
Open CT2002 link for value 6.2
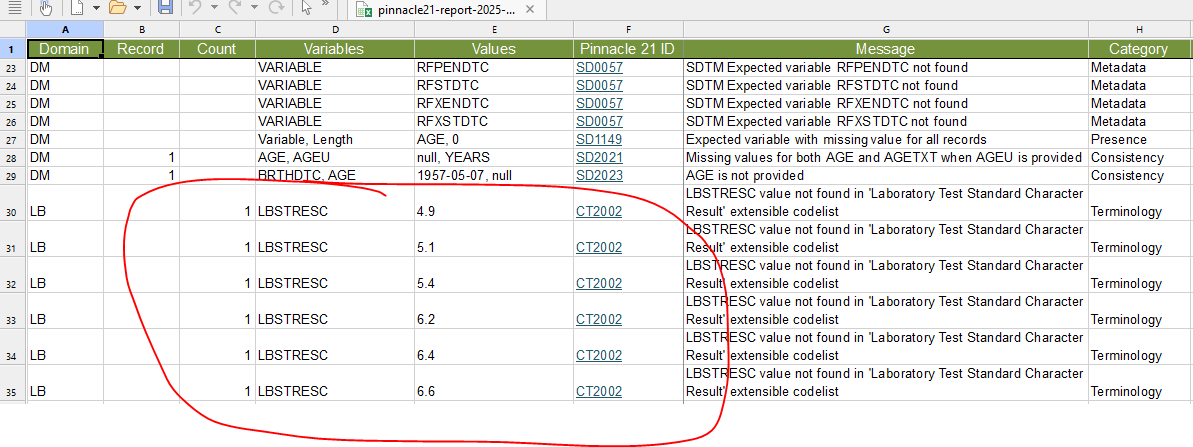point(599,319)
